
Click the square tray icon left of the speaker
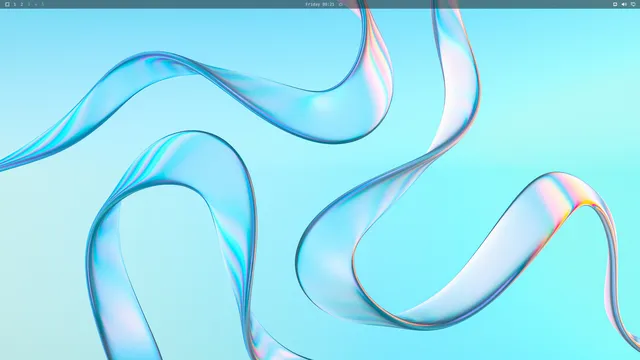tap(615, 4)
